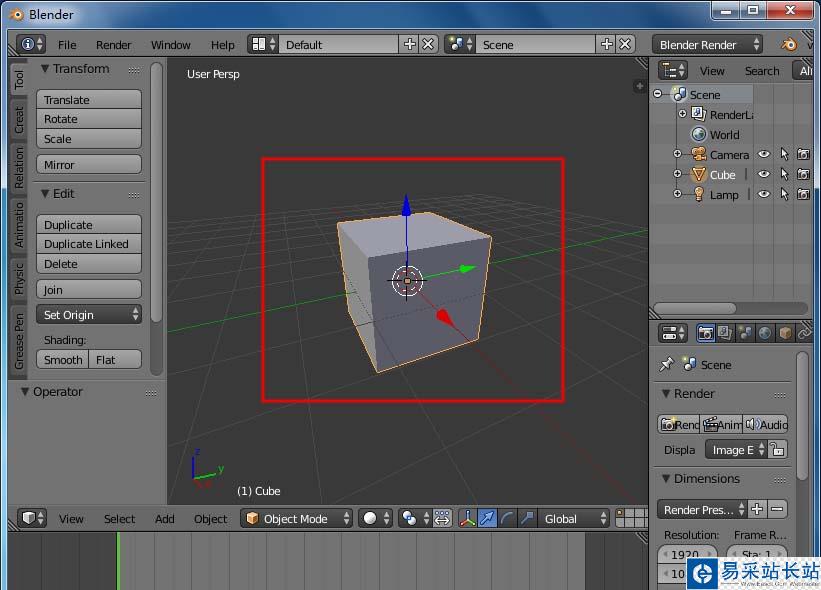Delete the Default screen layout
Viewport: 821px width, 590px height.
[x=428, y=44]
